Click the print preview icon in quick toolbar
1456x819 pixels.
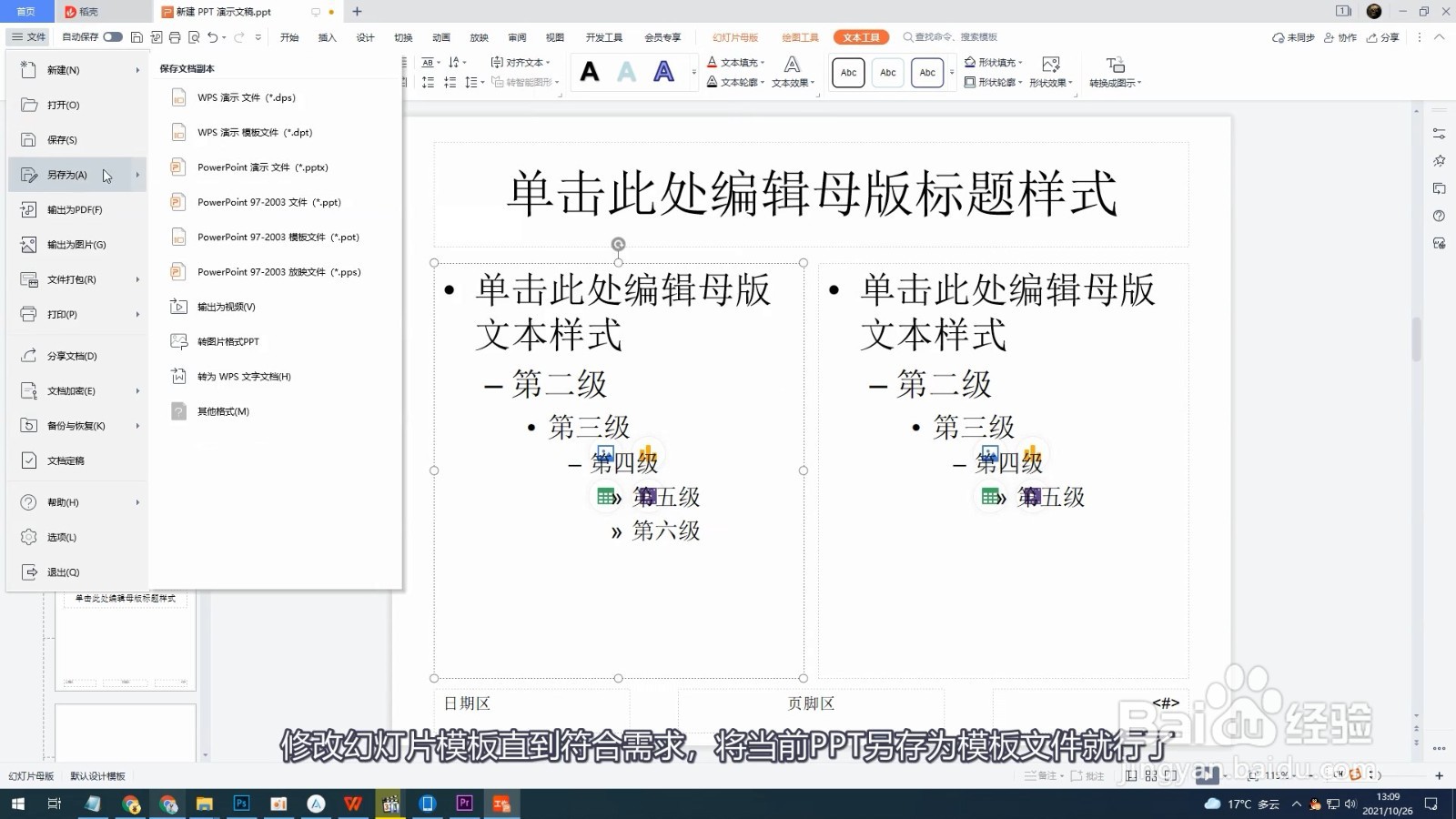[194, 37]
